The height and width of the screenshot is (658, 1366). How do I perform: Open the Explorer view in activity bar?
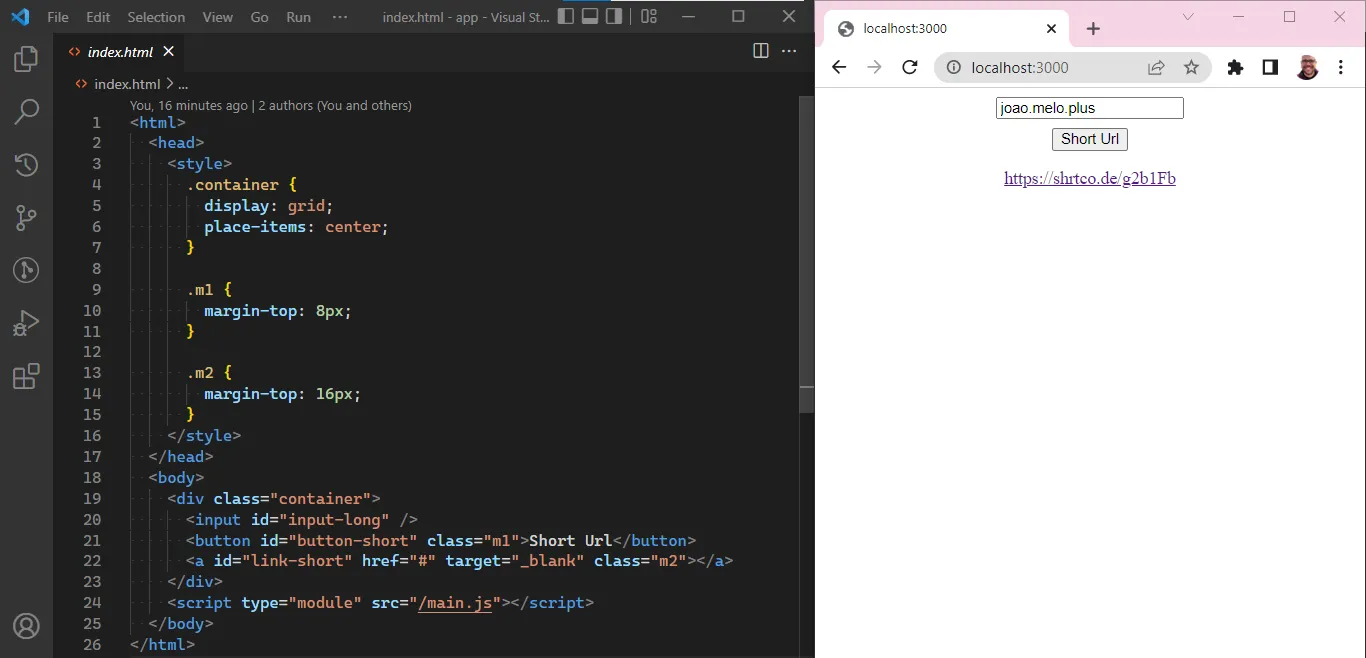pyautogui.click(x=26, y=60)
